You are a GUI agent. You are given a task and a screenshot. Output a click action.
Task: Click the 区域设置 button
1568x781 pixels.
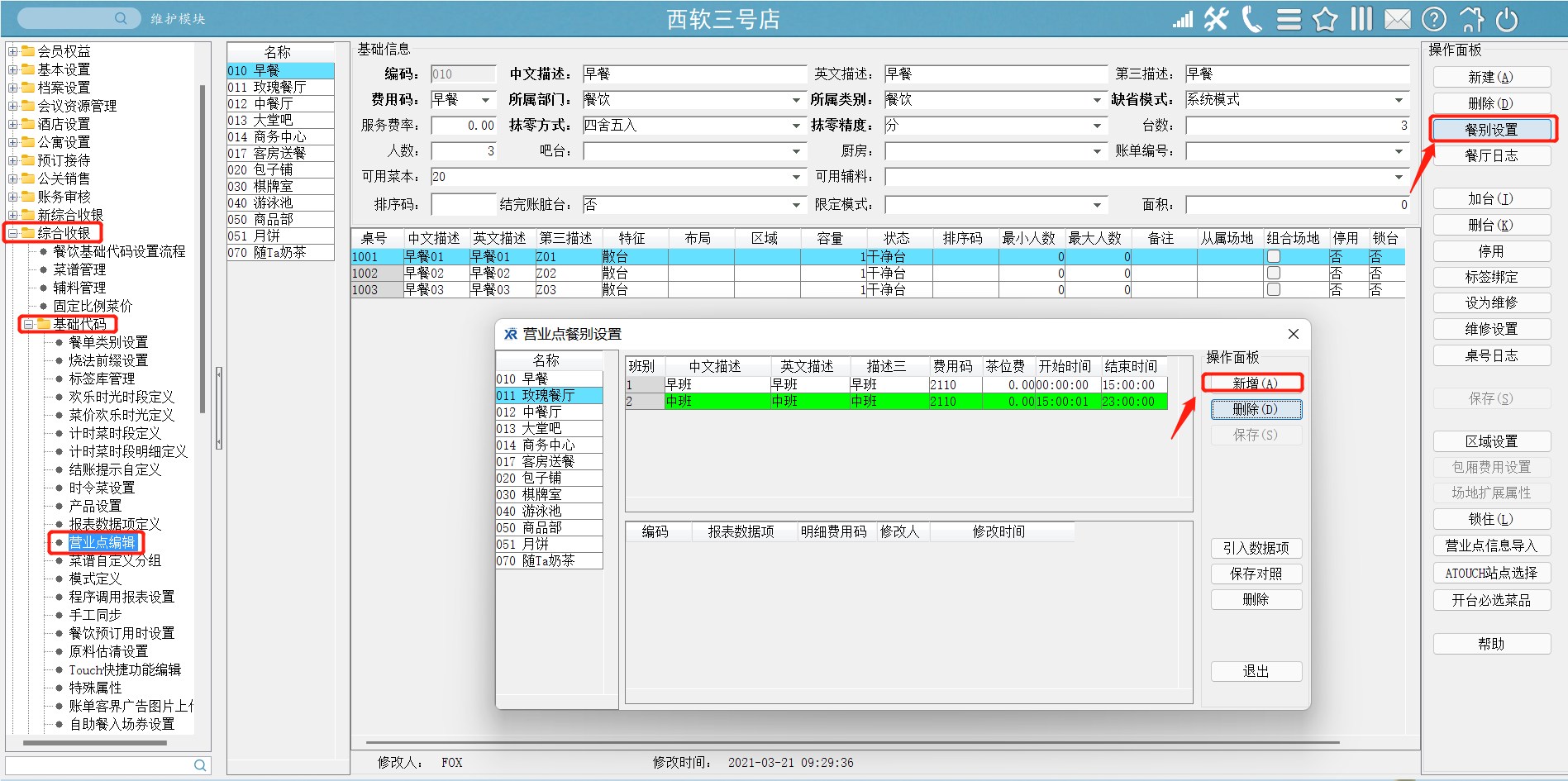[1491, 441]
